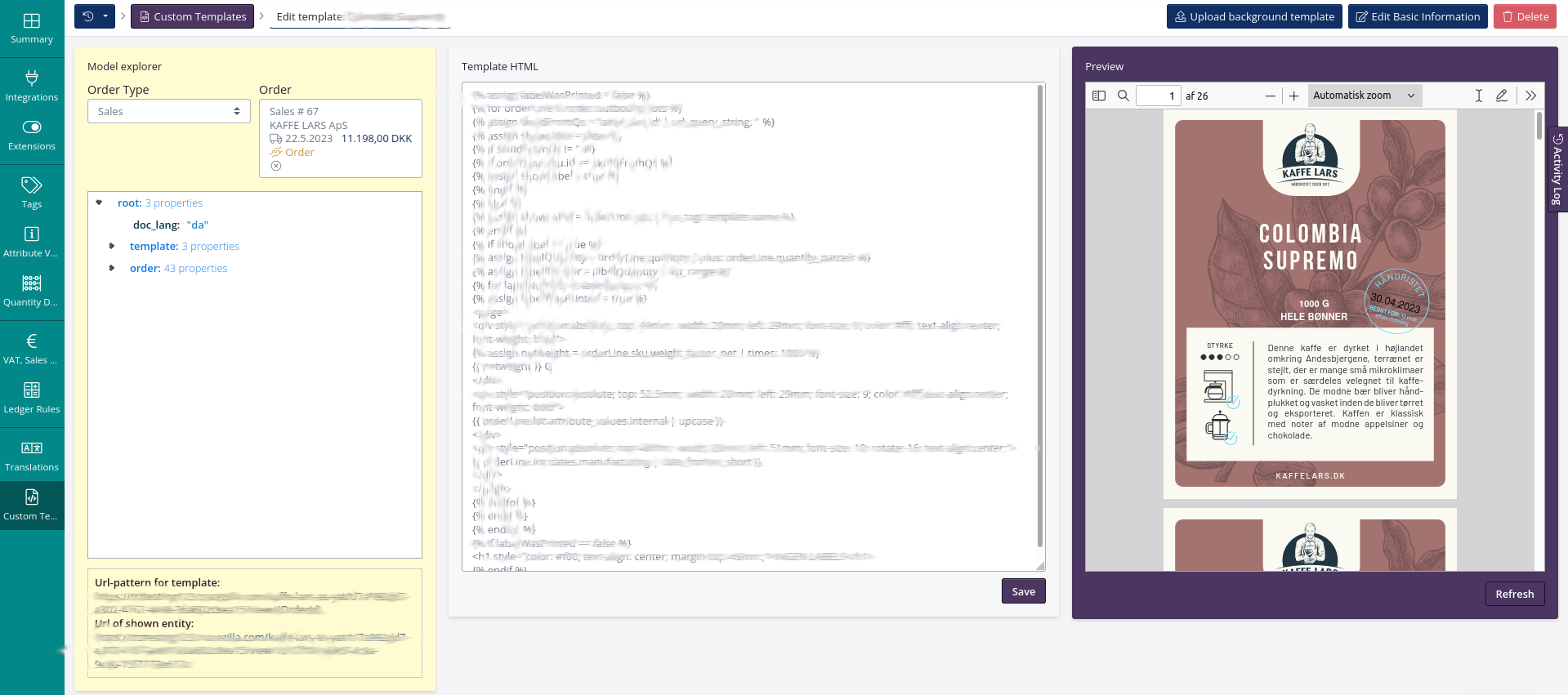This screenshot has width=1568, height=695.
Task: Open the PDF viewer tools chevron menu
Action: point(1530,96)
